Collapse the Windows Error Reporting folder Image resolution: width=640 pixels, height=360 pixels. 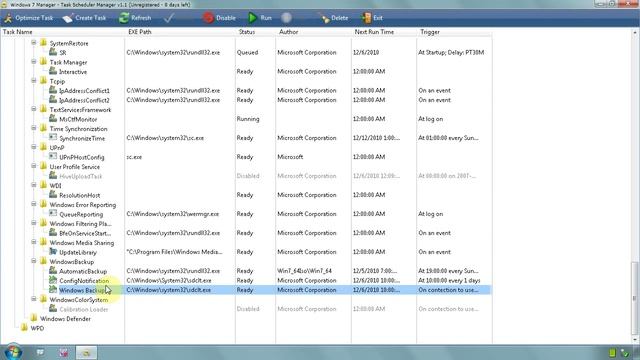(x=34, y=204)
